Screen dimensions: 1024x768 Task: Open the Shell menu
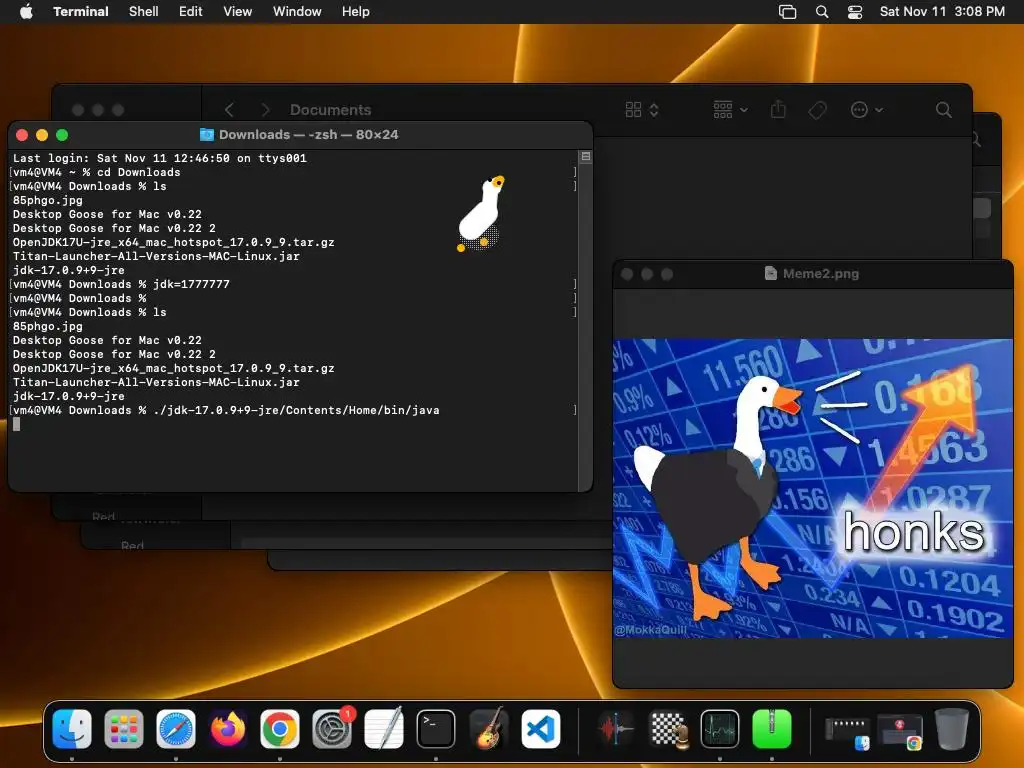coord(144,11)
